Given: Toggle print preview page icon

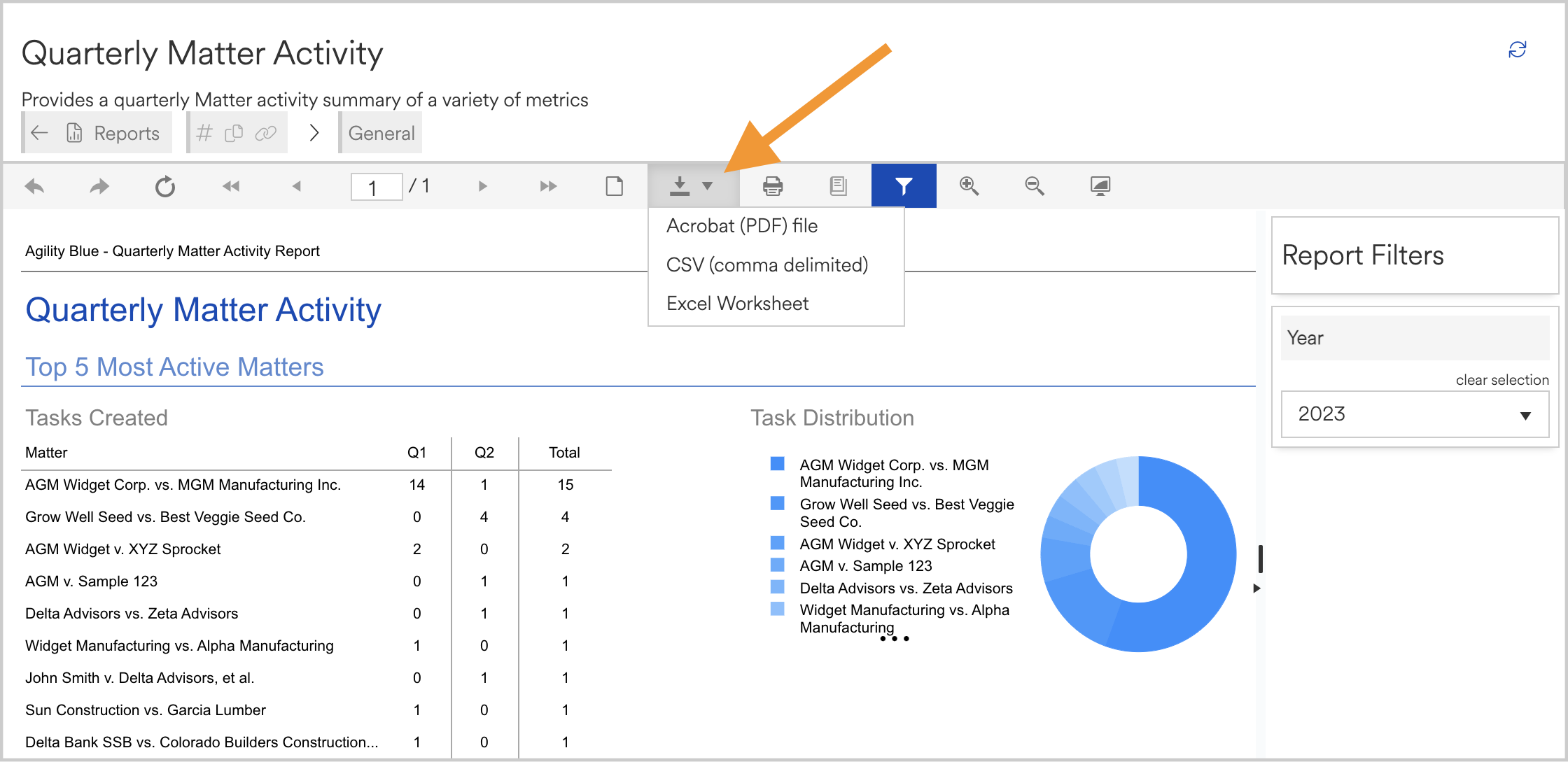Looking at the screenshot, I should click(614, 186).
